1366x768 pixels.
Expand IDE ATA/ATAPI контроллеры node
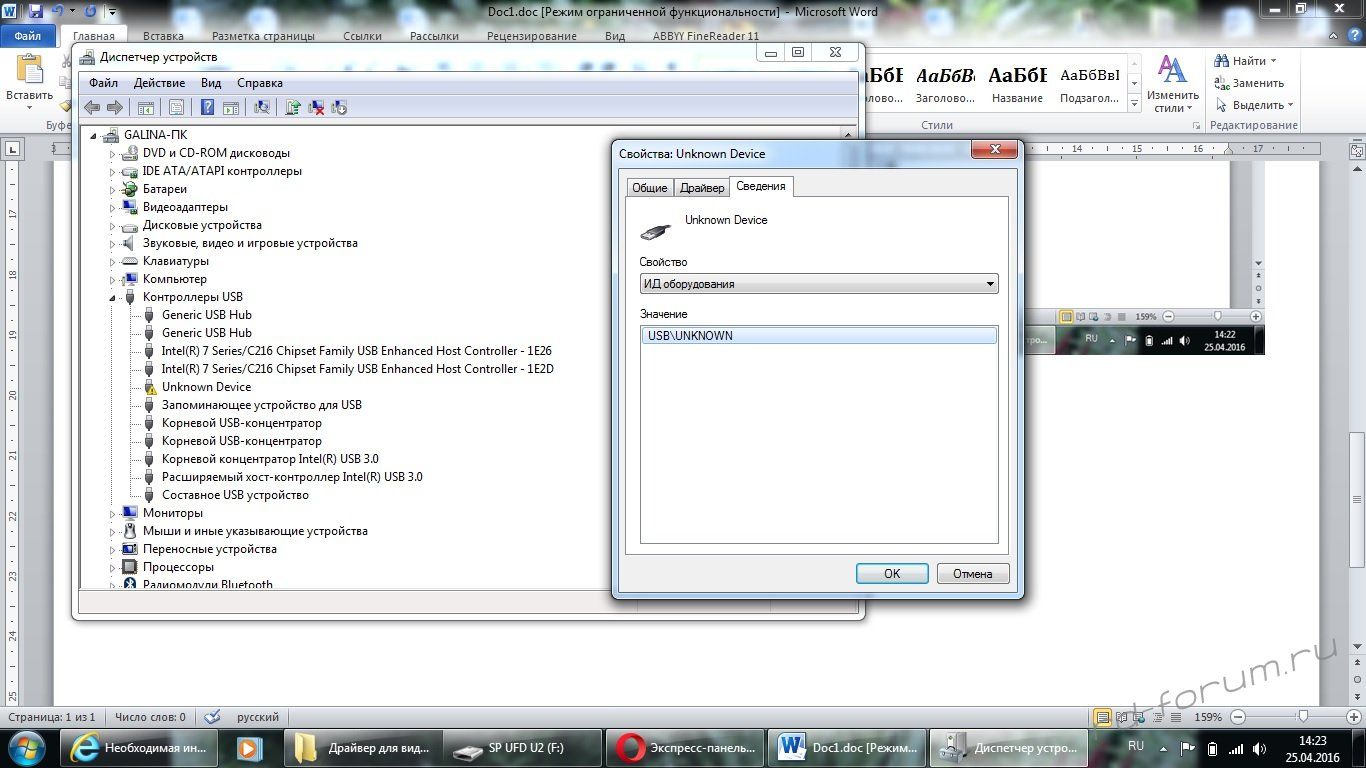click(x=113, y=171)
